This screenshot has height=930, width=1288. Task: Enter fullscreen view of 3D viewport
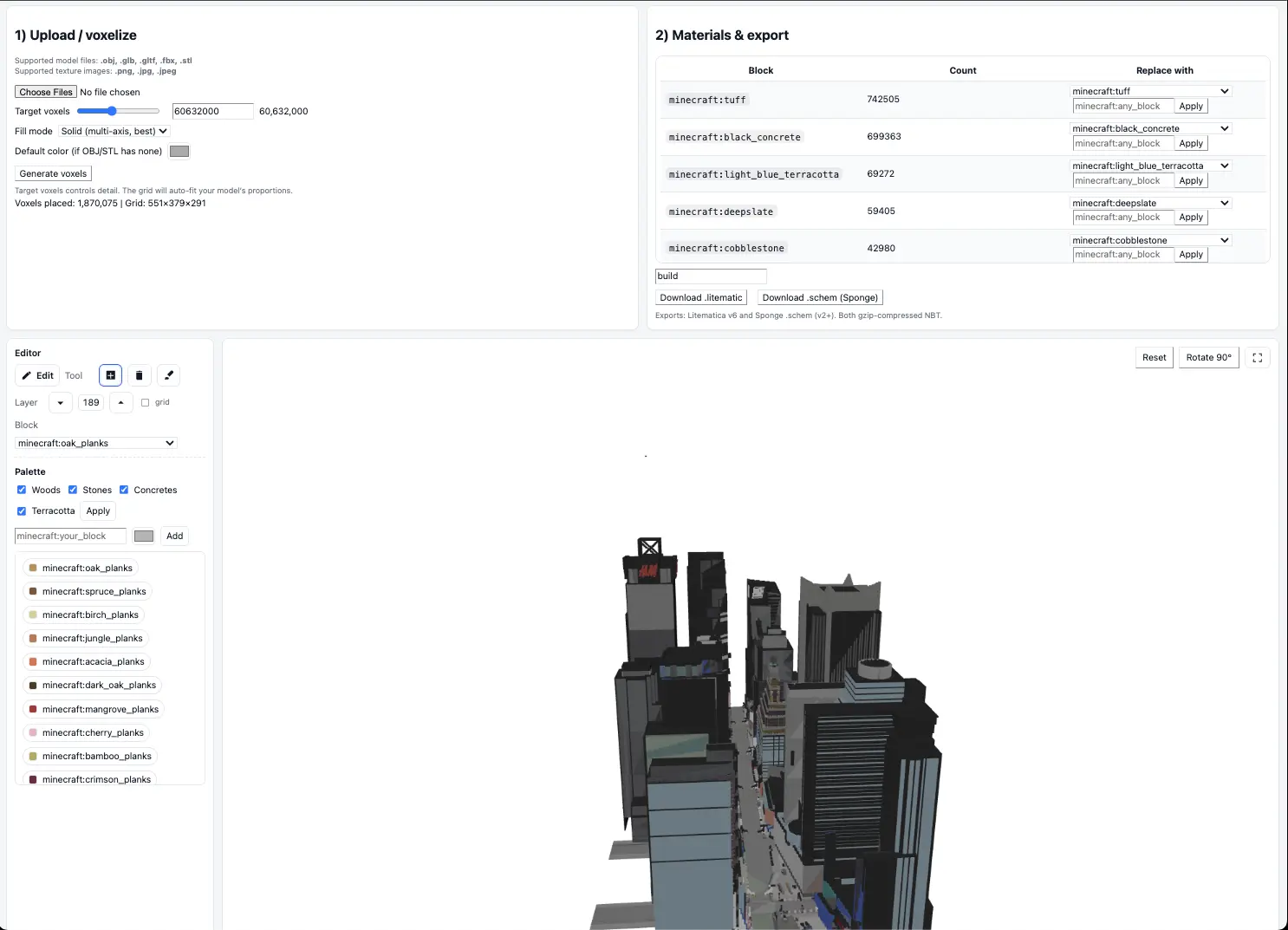[1257, 358]
